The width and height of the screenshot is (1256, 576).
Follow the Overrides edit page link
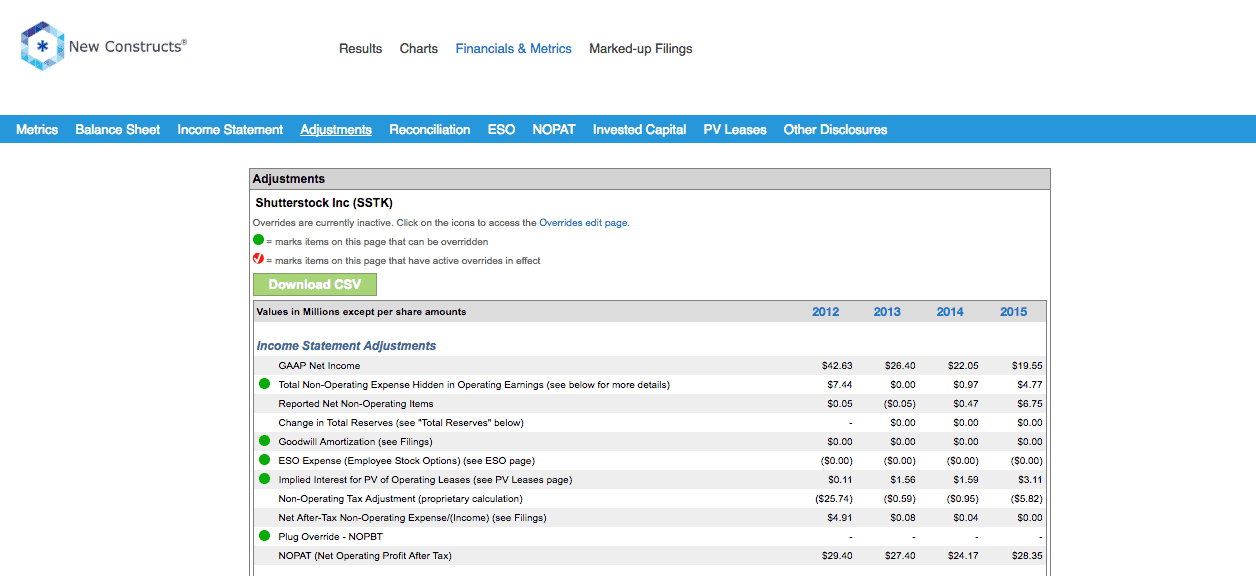point(583,223)
